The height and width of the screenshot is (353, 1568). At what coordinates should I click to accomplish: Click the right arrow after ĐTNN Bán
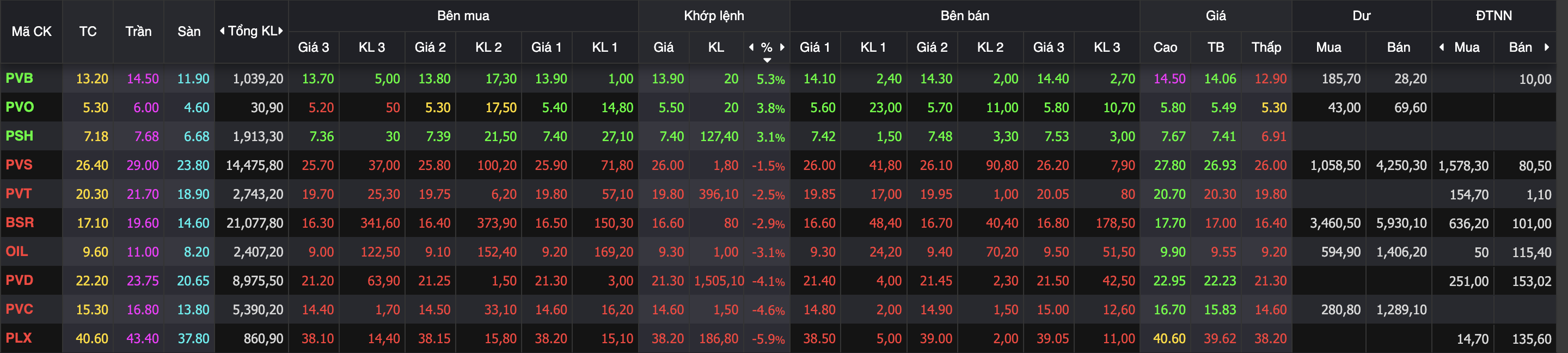pyautogui.click(x=1547, y=47)
